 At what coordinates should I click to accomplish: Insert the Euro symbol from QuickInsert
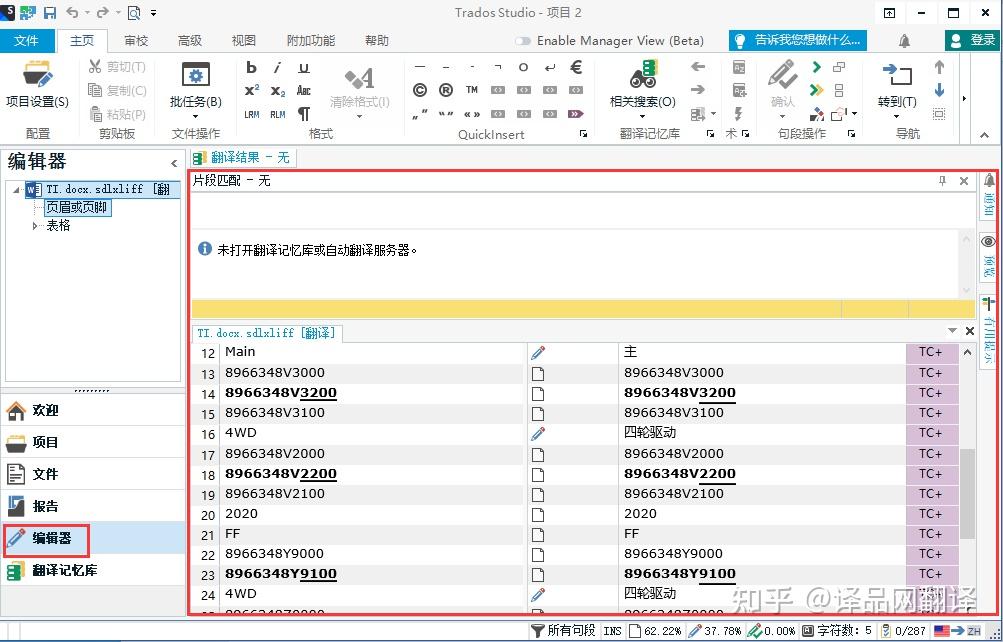pos(575,66)
